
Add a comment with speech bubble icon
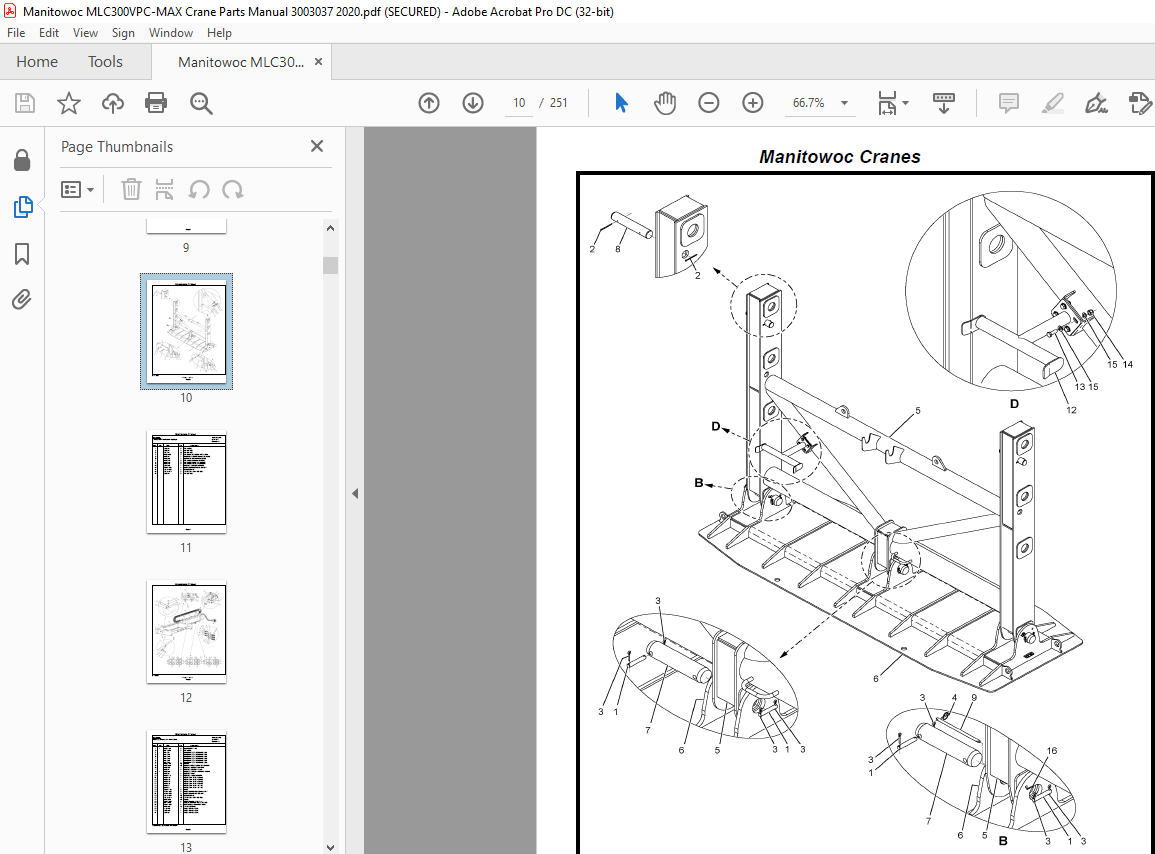tap(1008, 103)
